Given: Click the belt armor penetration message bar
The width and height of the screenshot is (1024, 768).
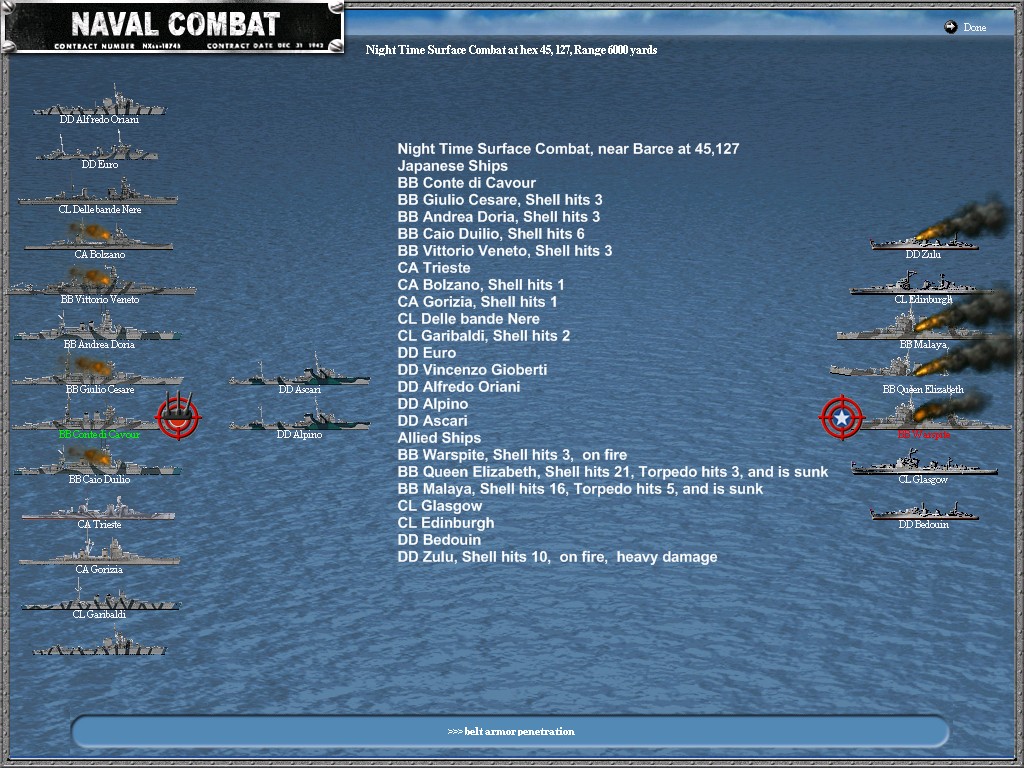Looking at the screenshot, I should coord(511,731).
